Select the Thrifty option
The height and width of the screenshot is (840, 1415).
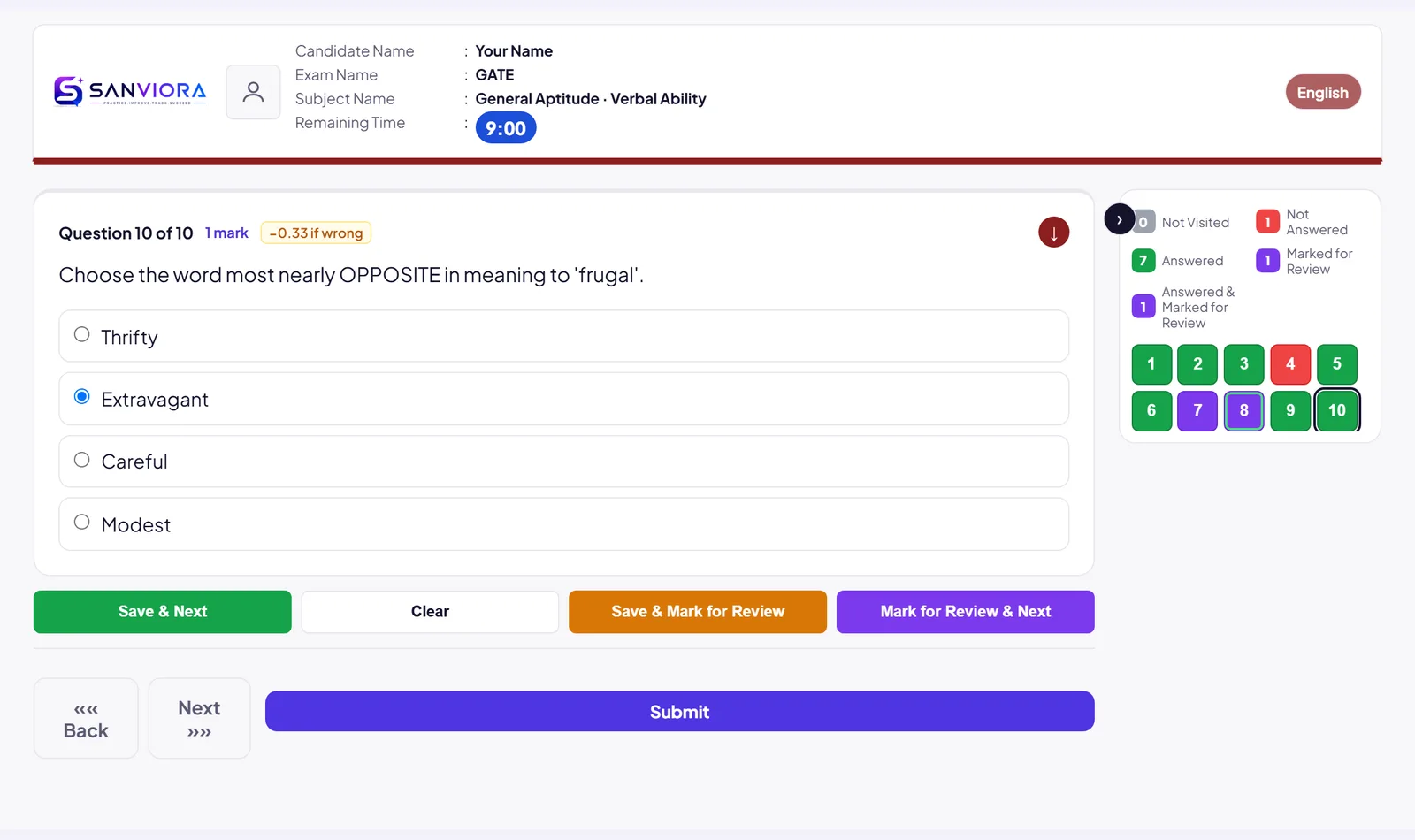[x=563, y=336]
